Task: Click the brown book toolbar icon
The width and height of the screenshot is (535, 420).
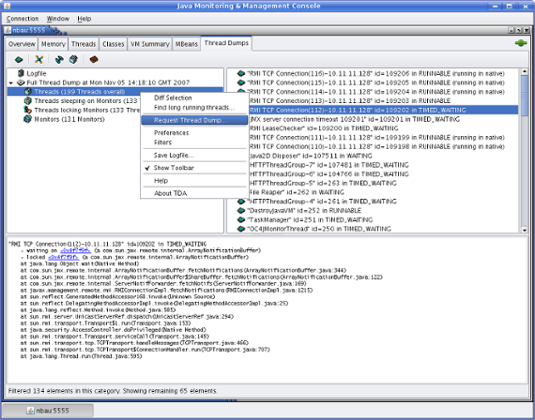Action: point(94,60)
